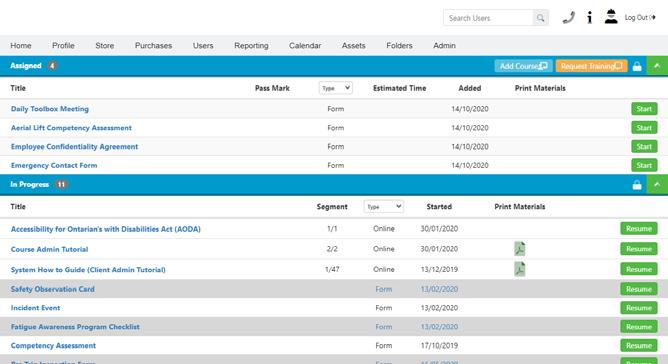Open the information icon
668x364 pixels.
coord(590,17)
